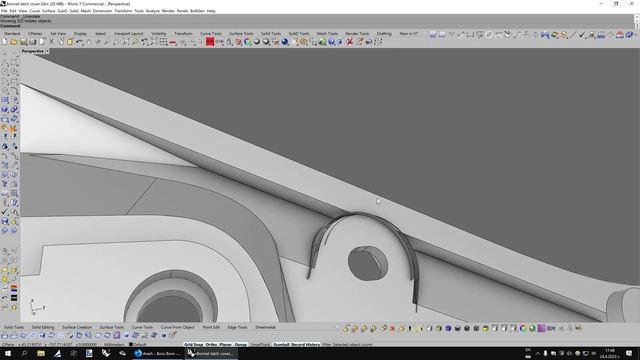The width and height of the screenshot is (640, 360).
Task: Click the four-viewport layout icon
Action: pyautogui.click(x=163, y=42)
